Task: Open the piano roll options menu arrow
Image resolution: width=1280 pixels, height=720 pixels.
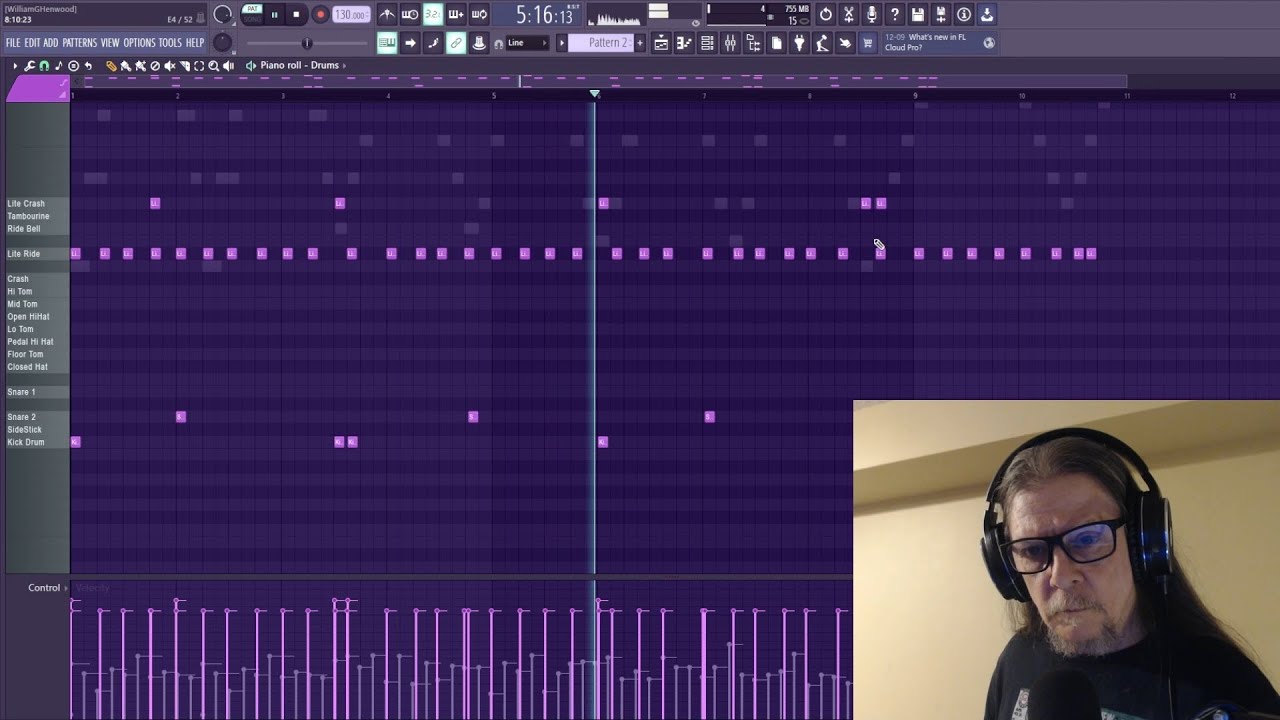Action: [15, 66]
